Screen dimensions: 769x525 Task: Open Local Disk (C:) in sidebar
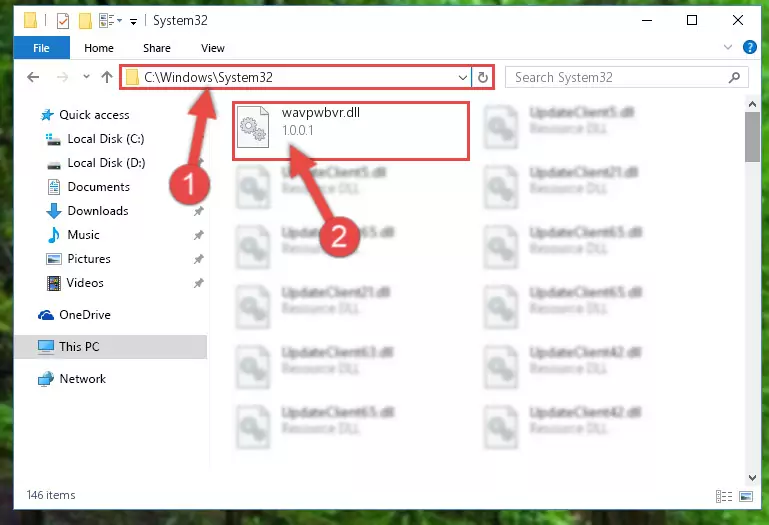(x=105, y=139)
